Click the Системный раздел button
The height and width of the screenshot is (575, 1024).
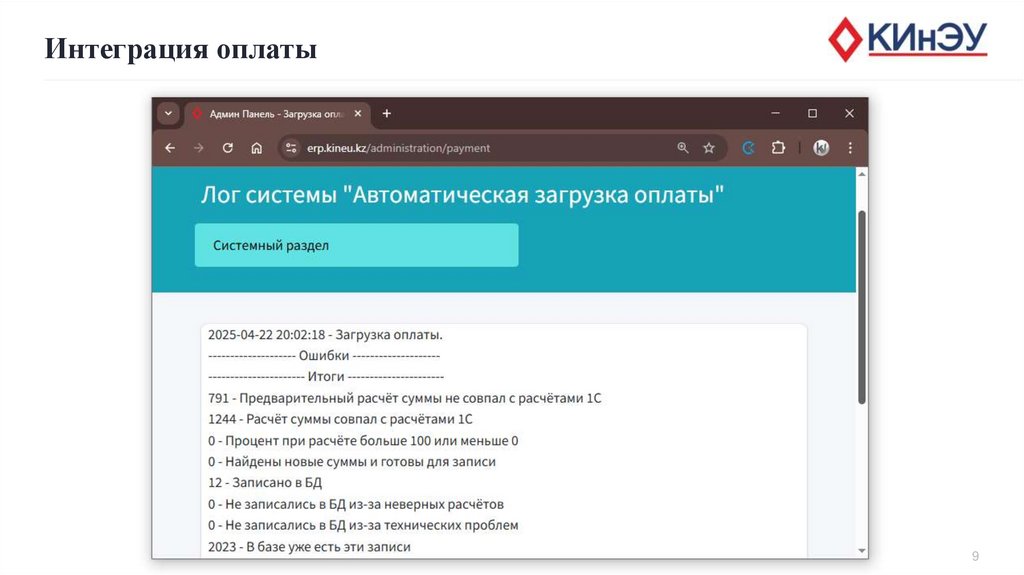(x=357, y=245)
